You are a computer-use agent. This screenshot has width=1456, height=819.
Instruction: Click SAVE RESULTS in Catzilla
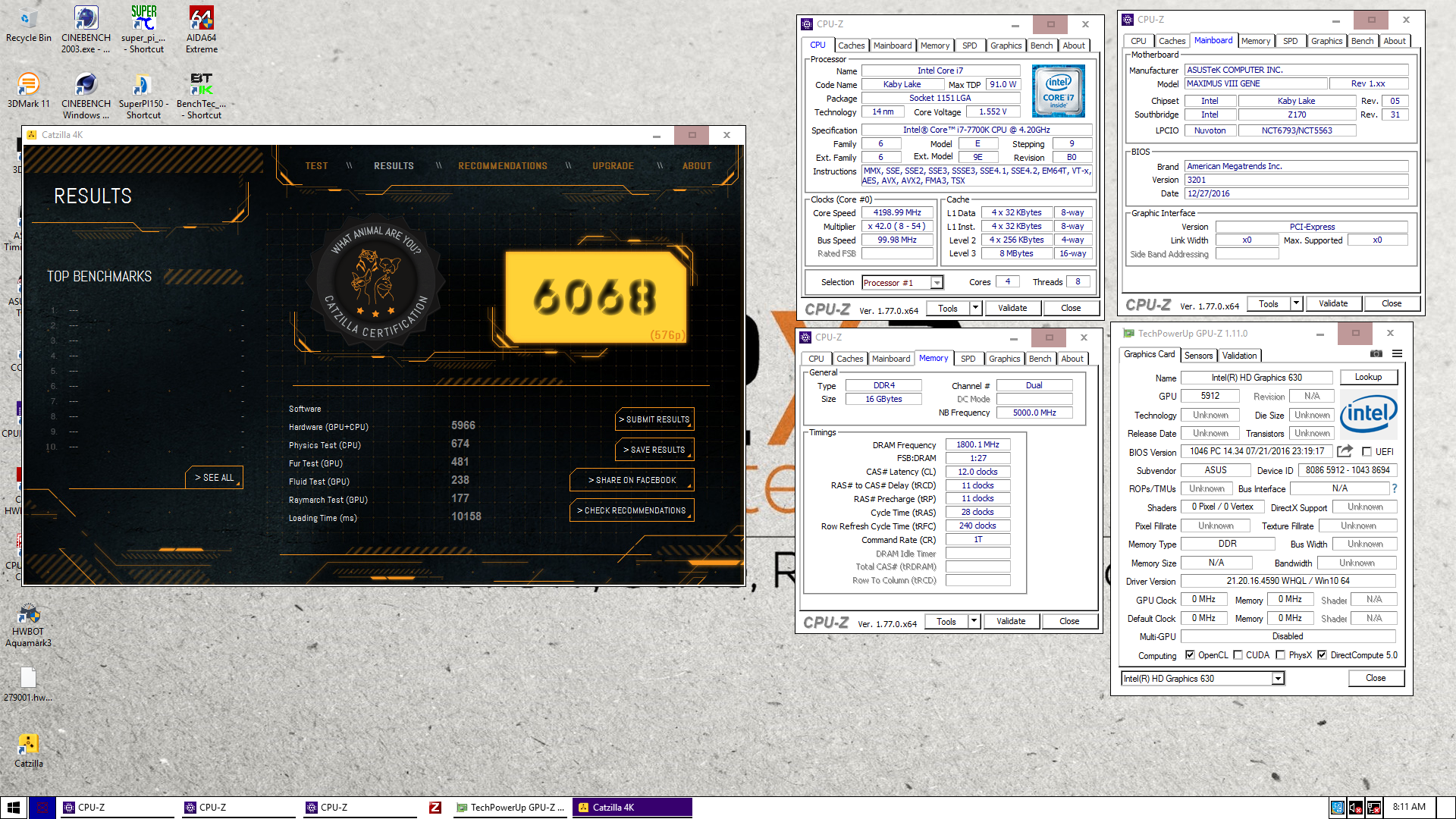(x=654, y=450)
